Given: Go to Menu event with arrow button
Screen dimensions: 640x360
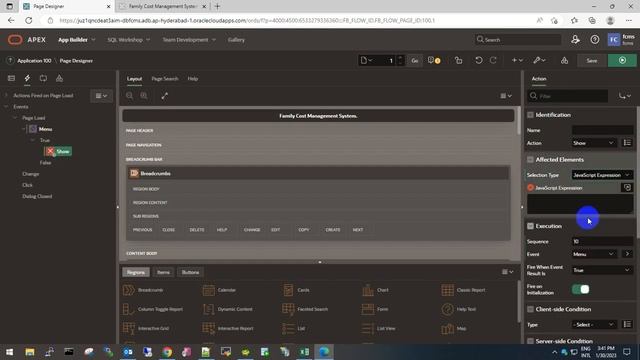Looking at the screenshot, I should tap(627, 254).
